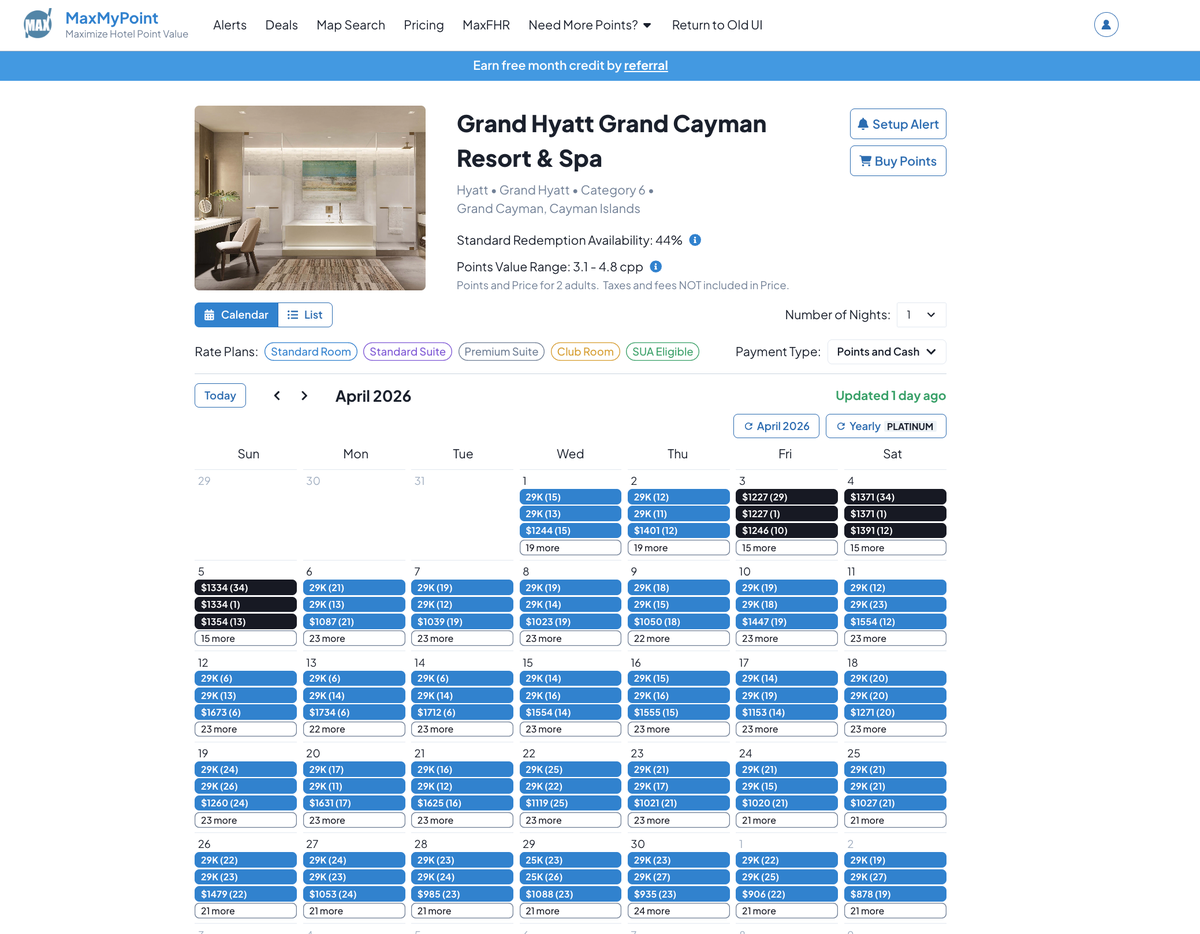Click the referral link in the banner

pyautogui.click(x=646, y=66)
